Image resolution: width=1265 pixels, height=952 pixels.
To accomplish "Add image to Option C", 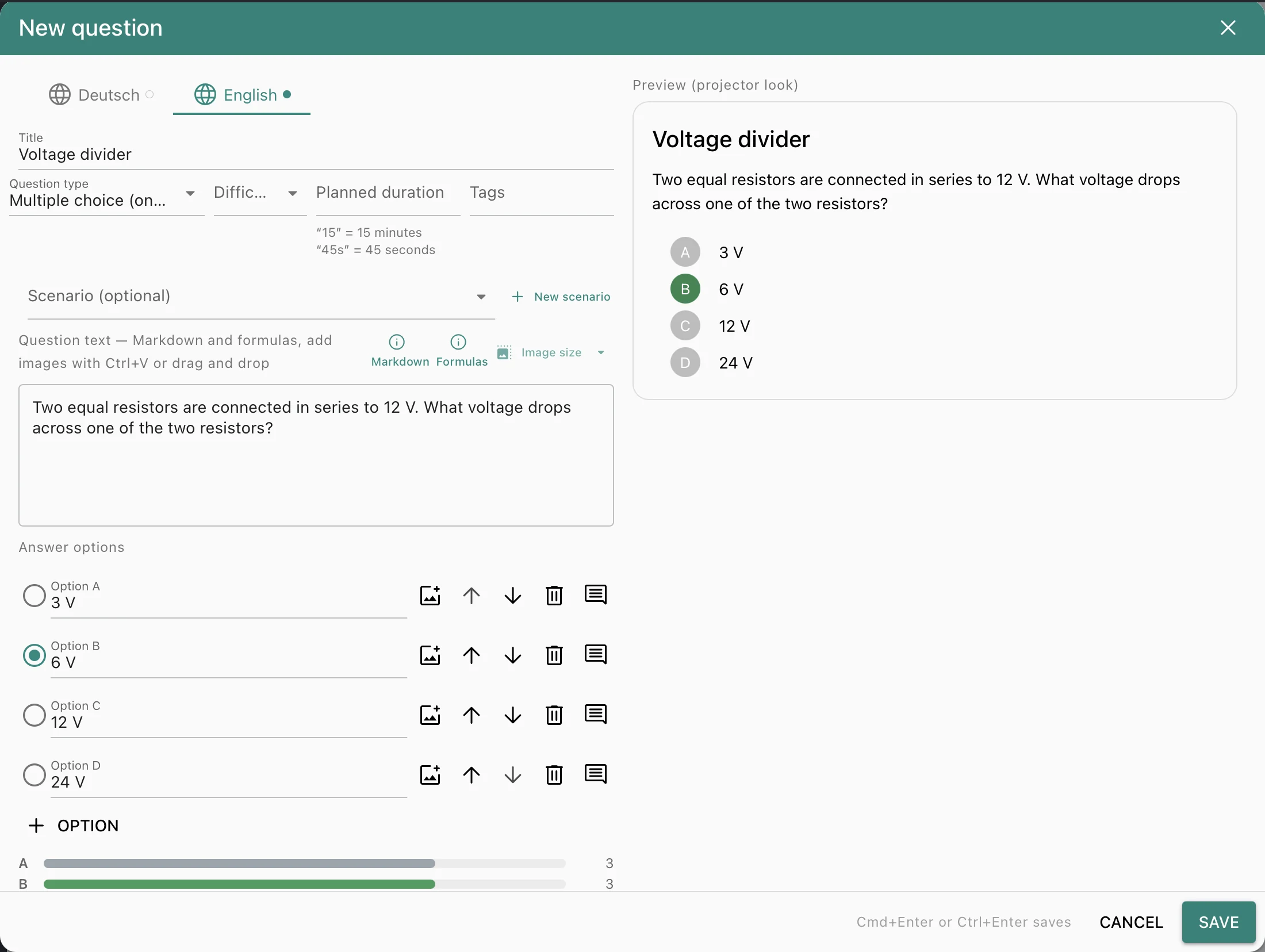I will click(430, 715).
